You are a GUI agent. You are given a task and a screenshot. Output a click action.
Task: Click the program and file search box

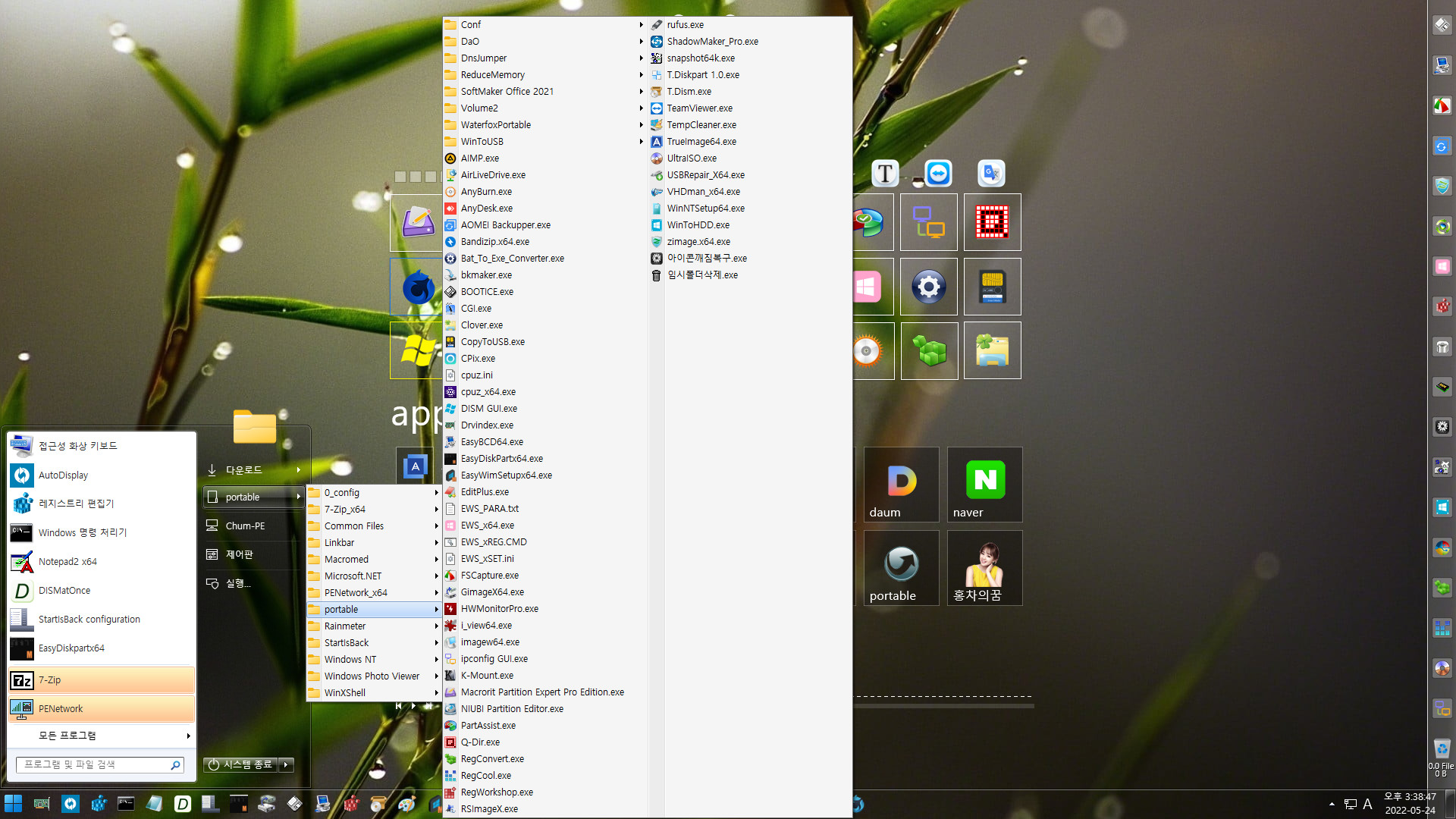tap(99, 764)
